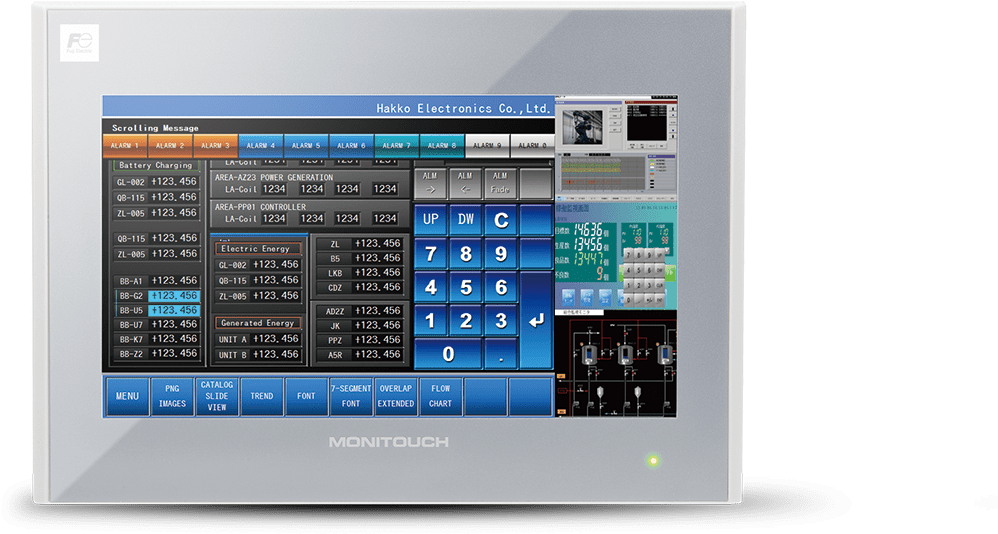Viewport: 998px width, 534px height.
Task: Select AREA-PP01 CONTROLLER heading
Action: 260,207
